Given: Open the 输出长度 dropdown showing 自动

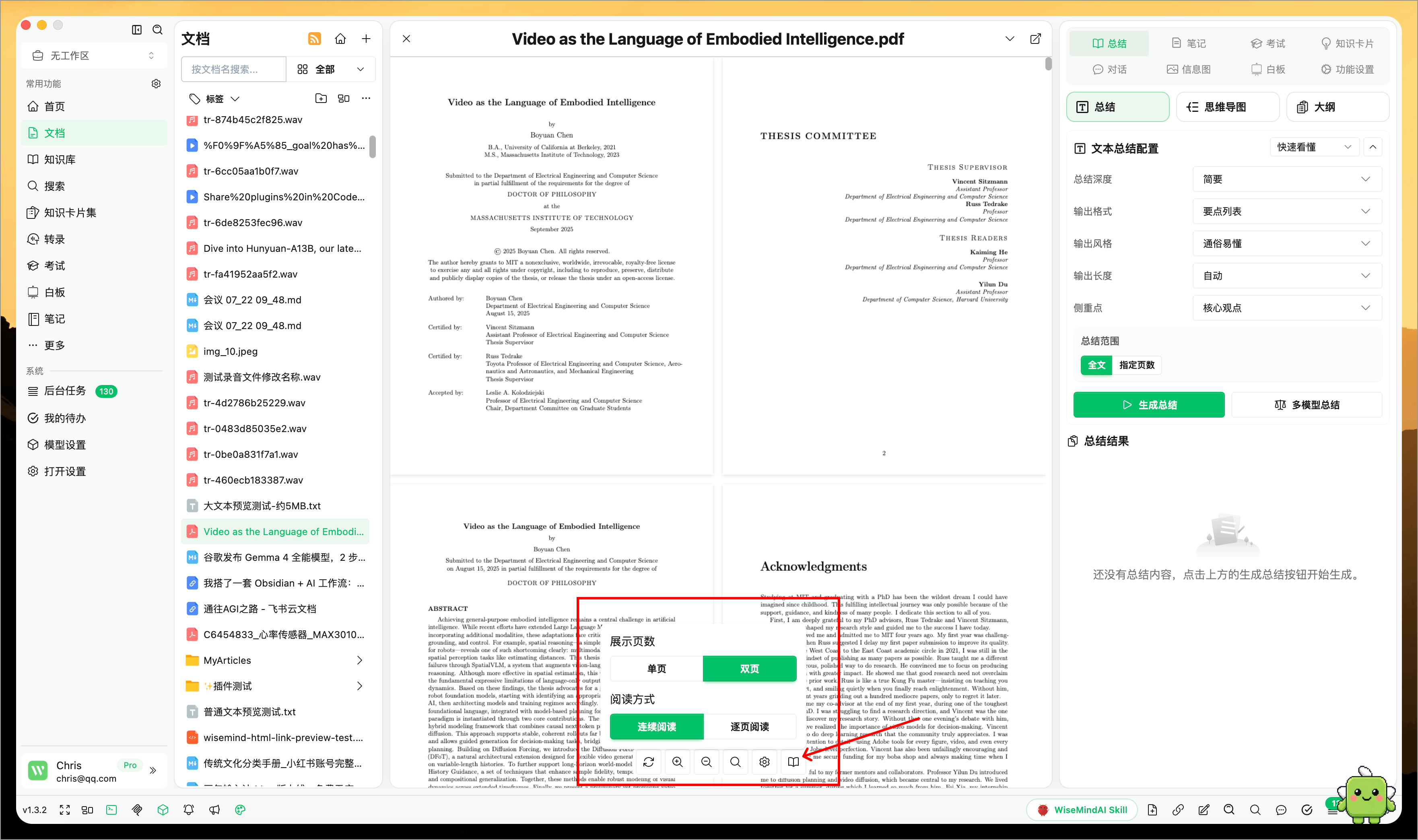Looking at the screenshot, I should point(1287,276).
